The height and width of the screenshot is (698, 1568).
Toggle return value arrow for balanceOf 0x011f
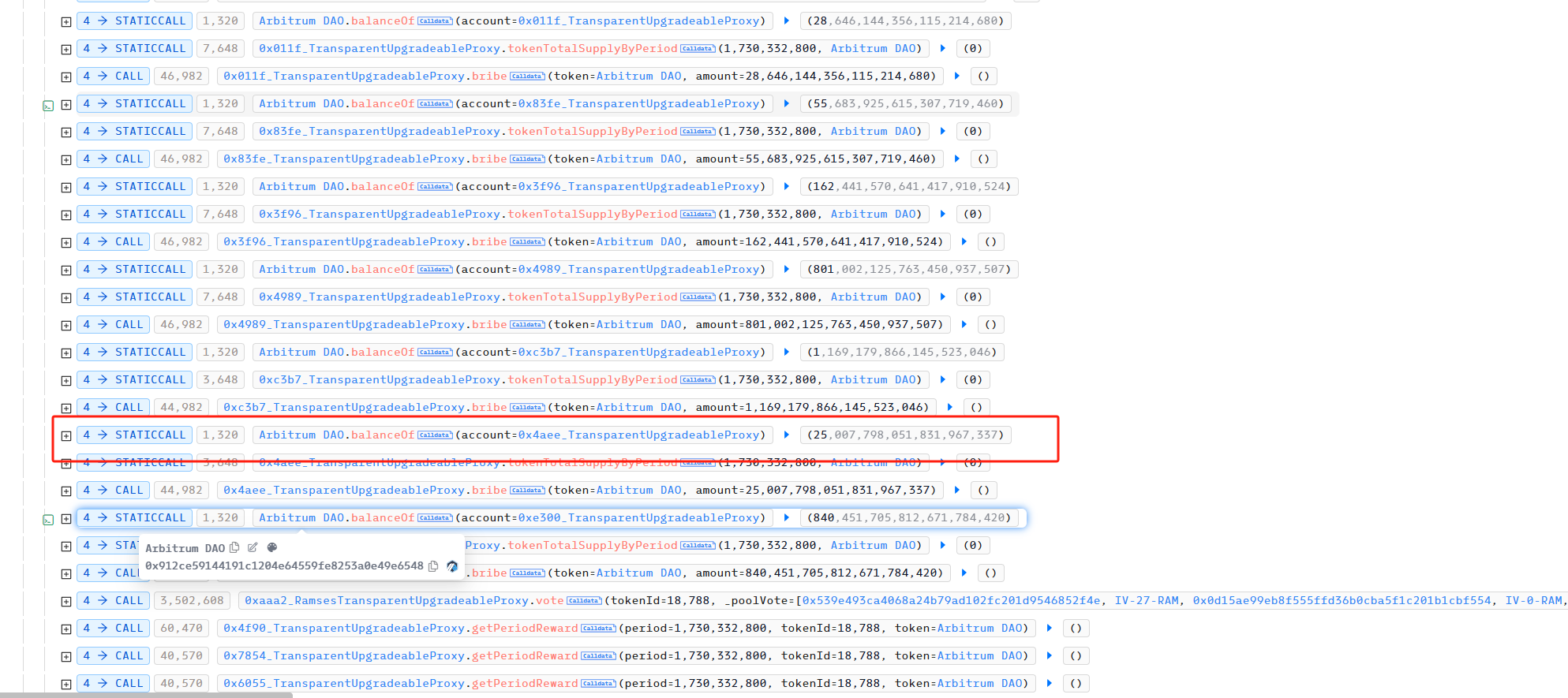click(x=787, y=21)
